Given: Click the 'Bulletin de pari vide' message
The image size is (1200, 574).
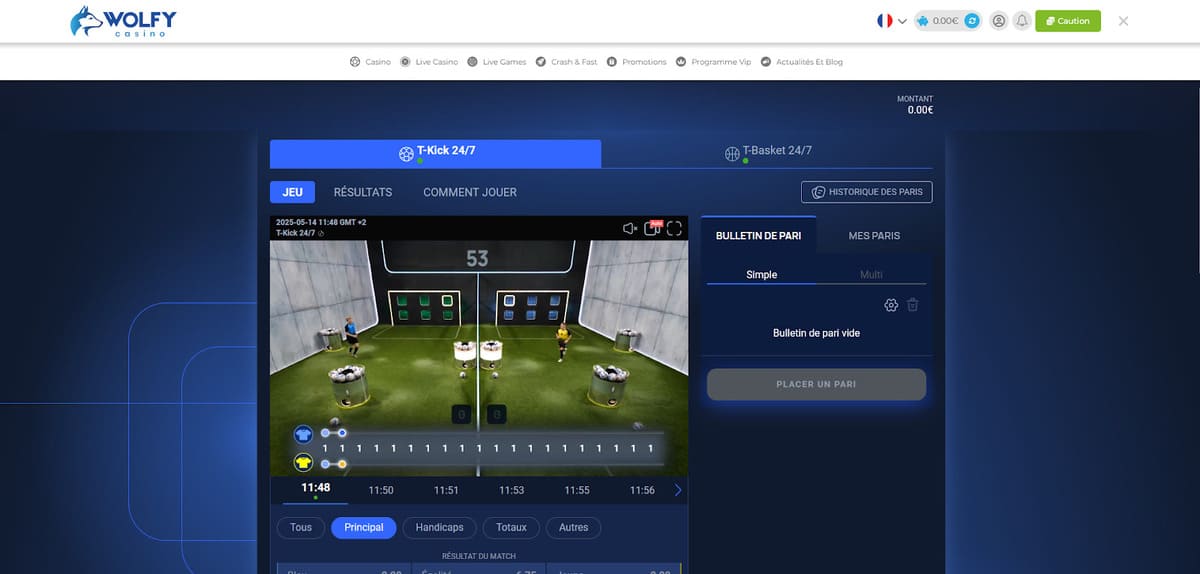Looking at the screenshot, I should tap(816, 333).
